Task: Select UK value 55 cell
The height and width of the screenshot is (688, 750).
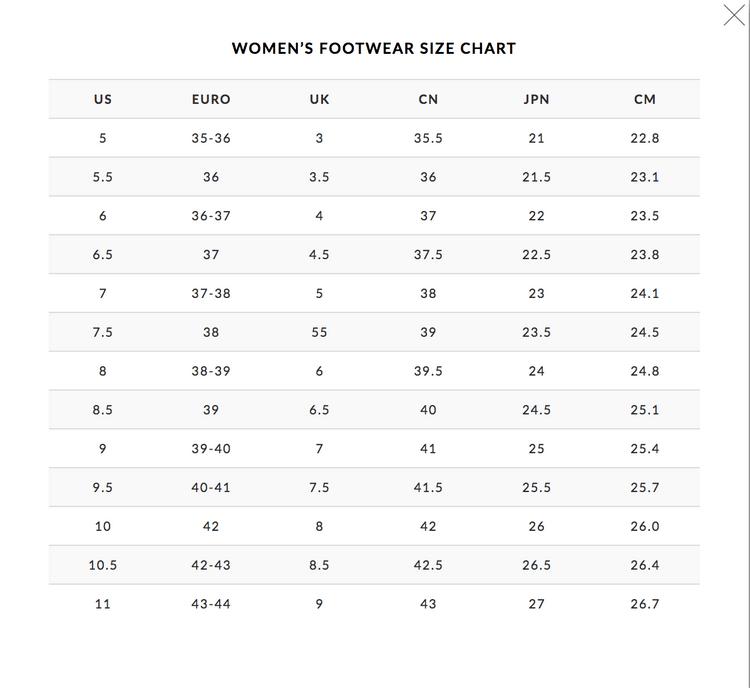Action: (x=319, y=332)
